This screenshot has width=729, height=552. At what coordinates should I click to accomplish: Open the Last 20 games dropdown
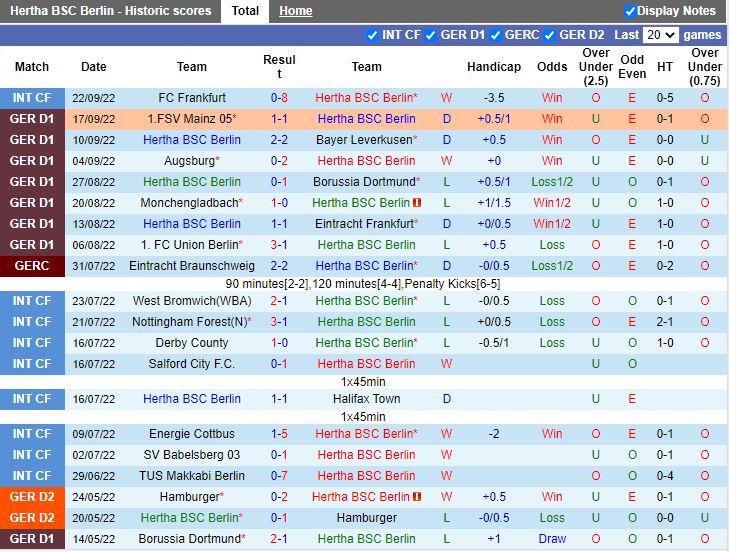pos(661,35)
